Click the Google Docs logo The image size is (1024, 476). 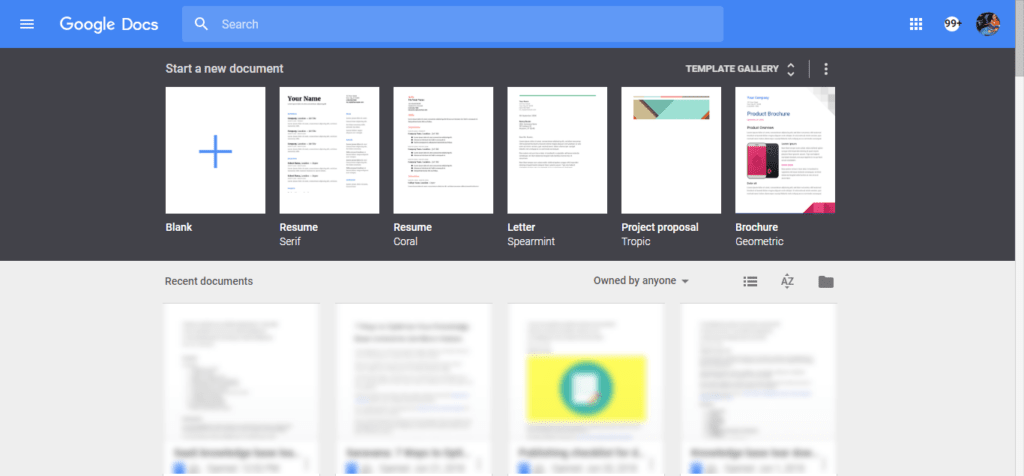(x=109, y=24)
